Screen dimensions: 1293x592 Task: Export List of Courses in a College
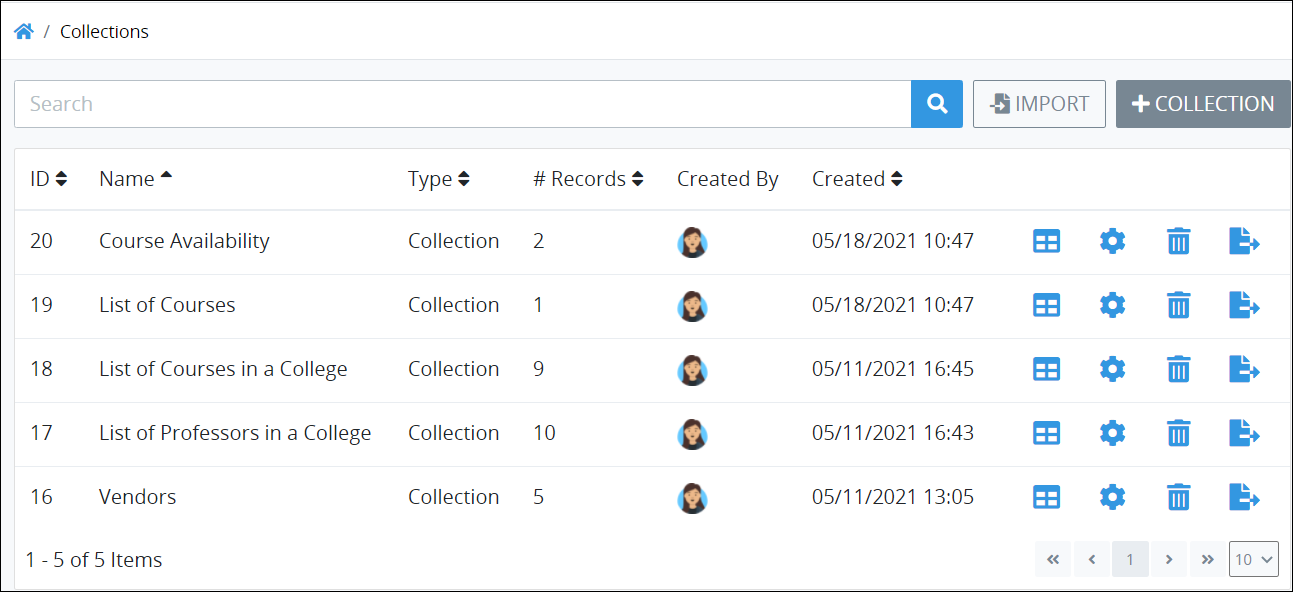coord(1244,369)
